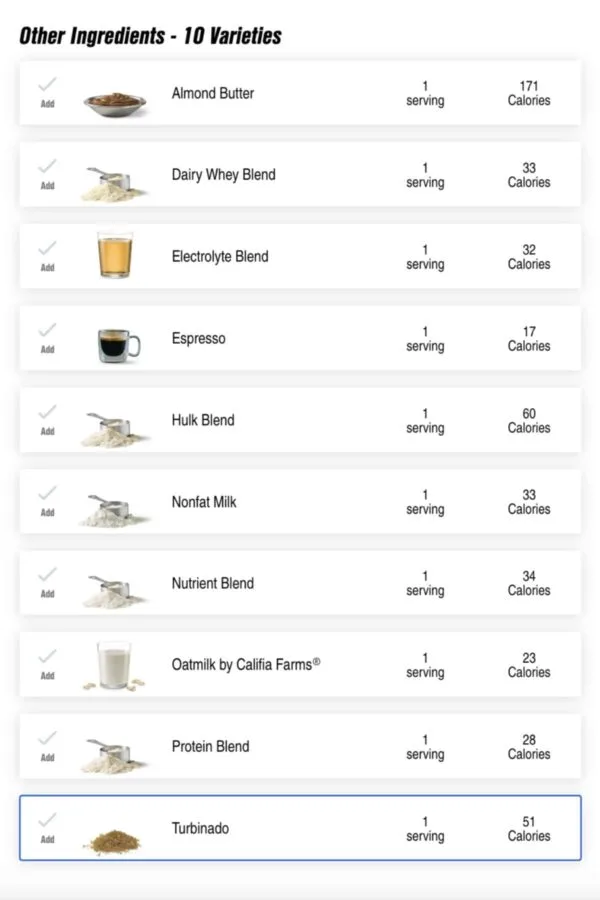Viewport: 600px width, 900px height.
Task: Click the Oatmilk glass image
Action: pyautogui.click(x=114, y=665)
